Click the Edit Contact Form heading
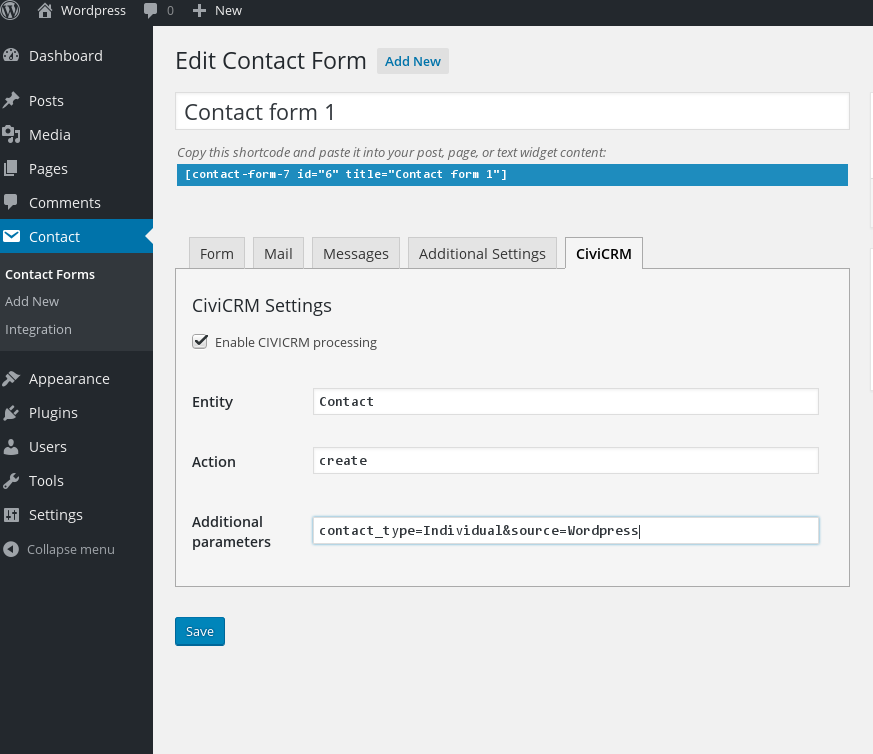873x754 pixels. click(x=271, y=60)
